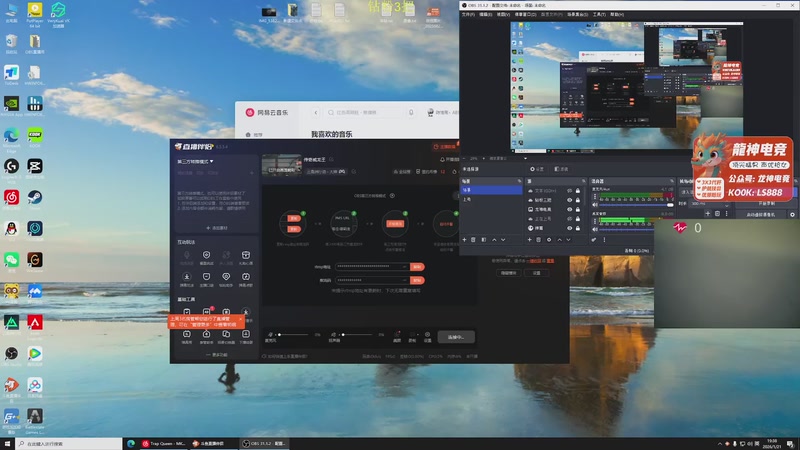Close the orange notification popup in 直播伴侣
This screenshot has height=450, width=800.
(x=240, y=319)
